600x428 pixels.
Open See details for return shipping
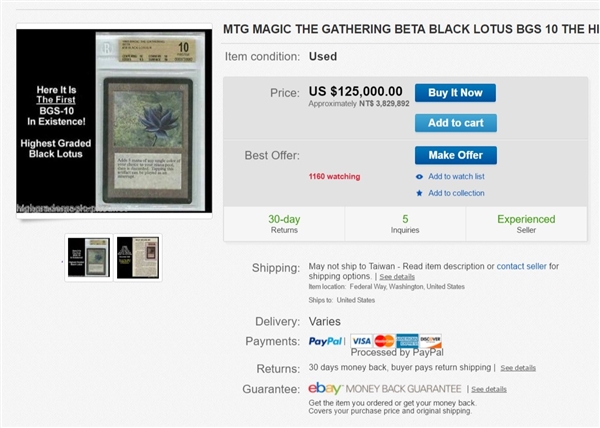coord(518,368)
